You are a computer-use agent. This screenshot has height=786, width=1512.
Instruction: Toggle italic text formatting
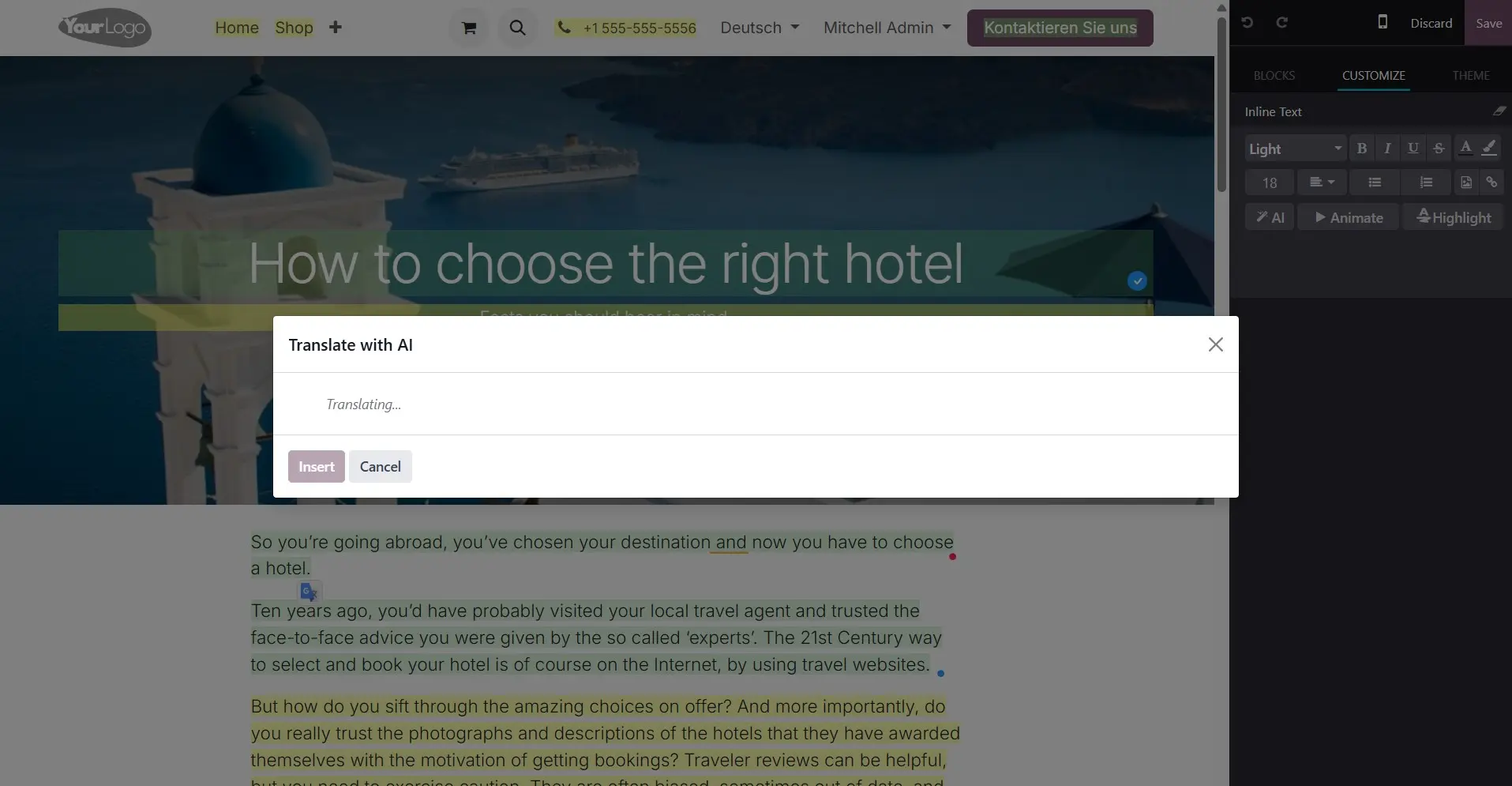coord(1387,149)
